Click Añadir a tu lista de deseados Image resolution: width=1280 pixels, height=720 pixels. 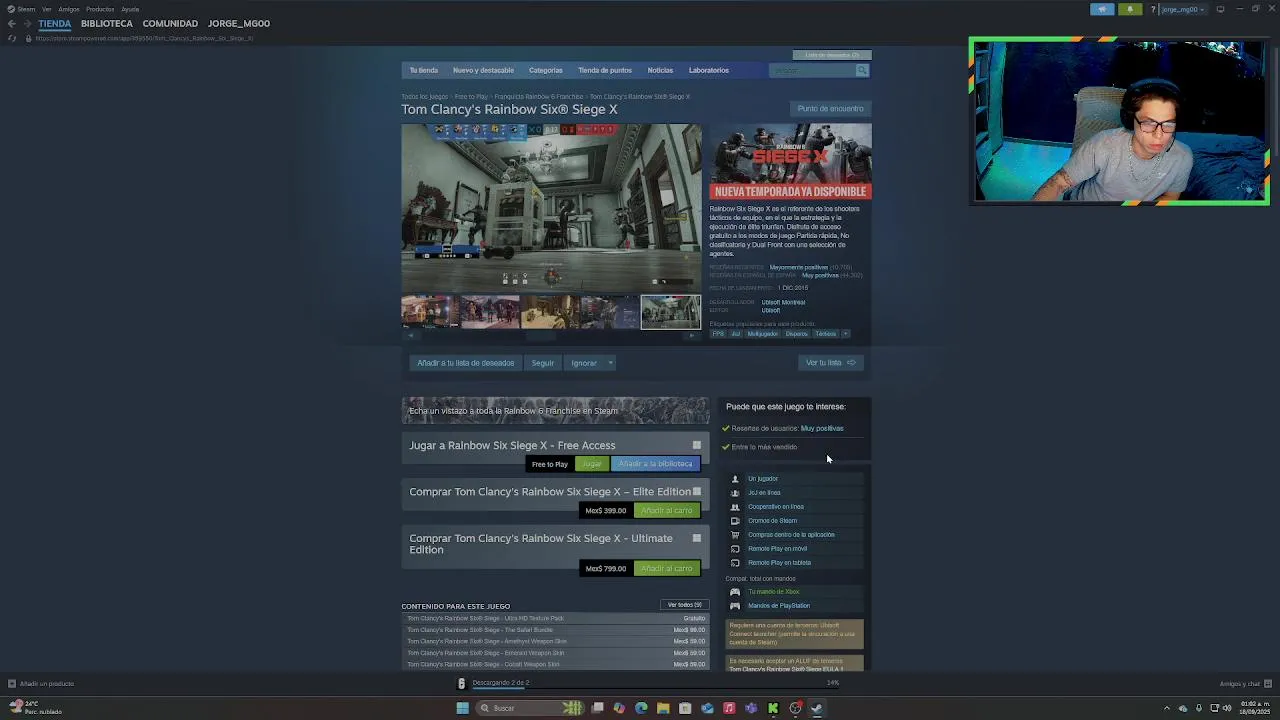tap(466, 363)
